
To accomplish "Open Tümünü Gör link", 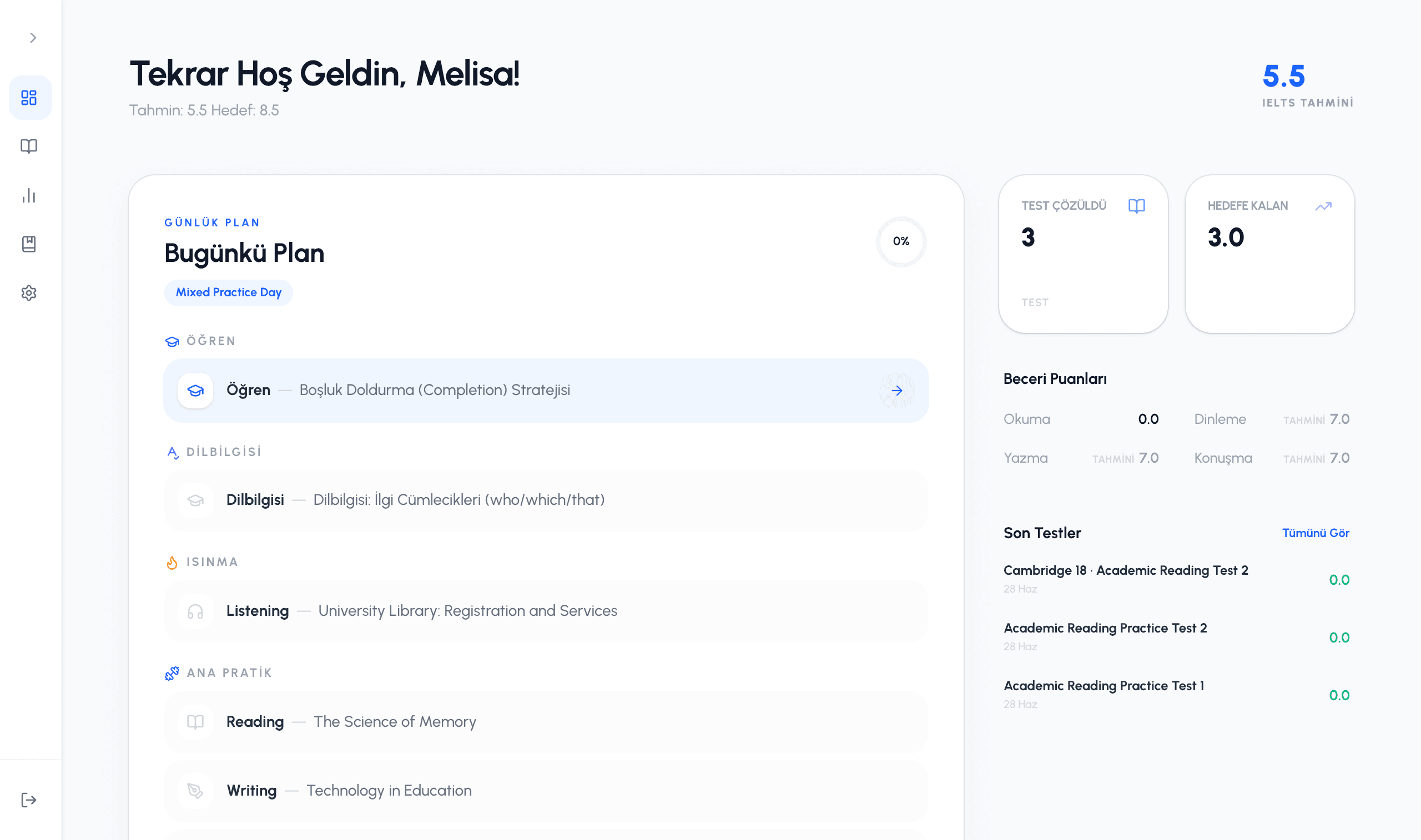I will tap(1315, 533).
